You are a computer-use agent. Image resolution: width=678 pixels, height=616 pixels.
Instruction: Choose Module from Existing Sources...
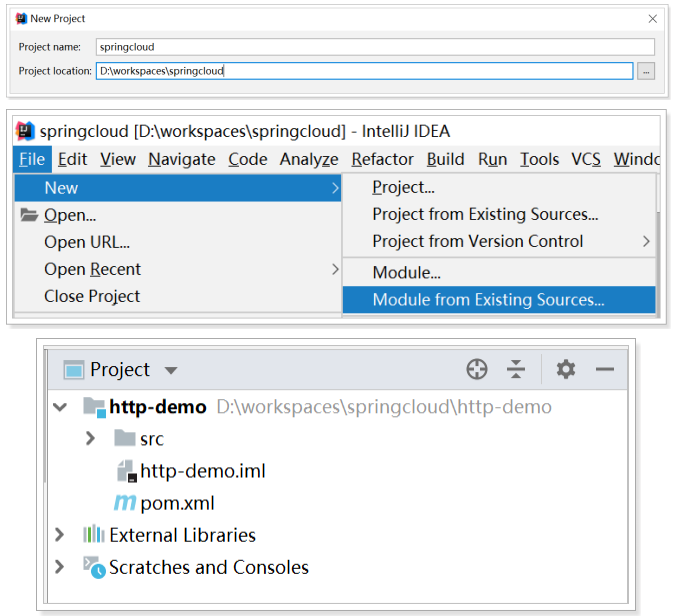pos(499,300)
